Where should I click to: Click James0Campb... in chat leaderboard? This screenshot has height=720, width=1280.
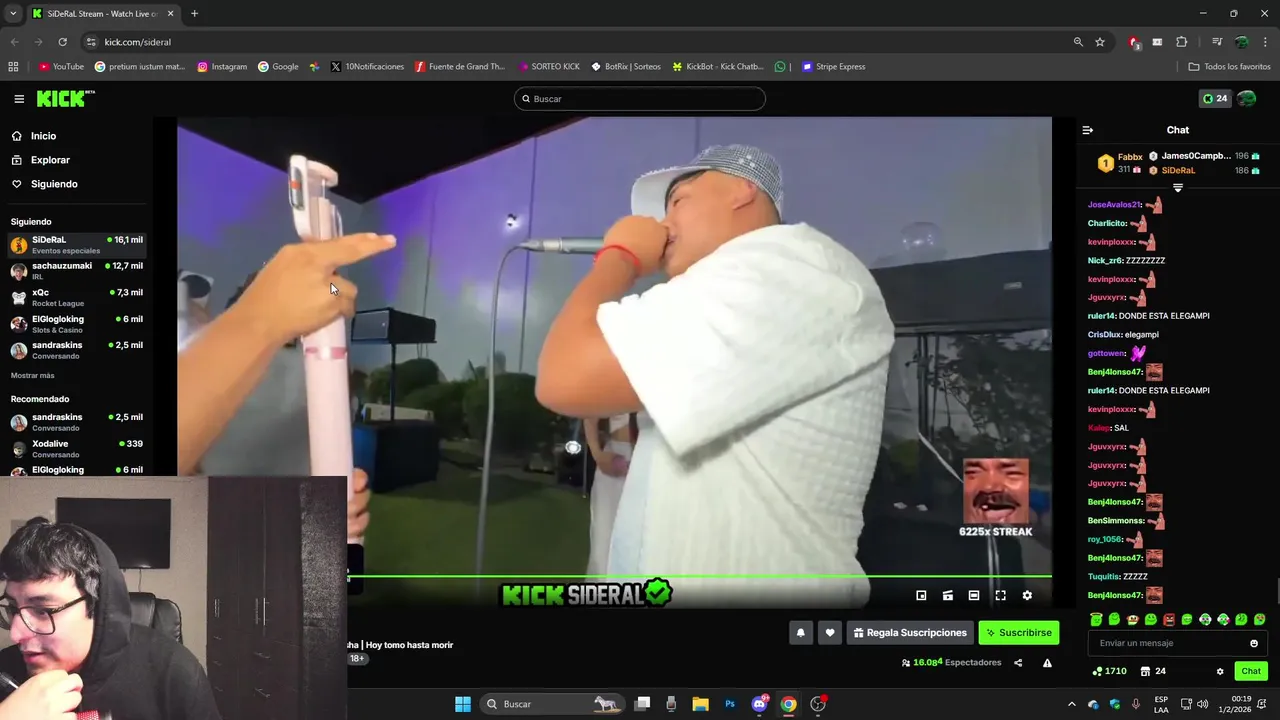tap(1196, 156)
